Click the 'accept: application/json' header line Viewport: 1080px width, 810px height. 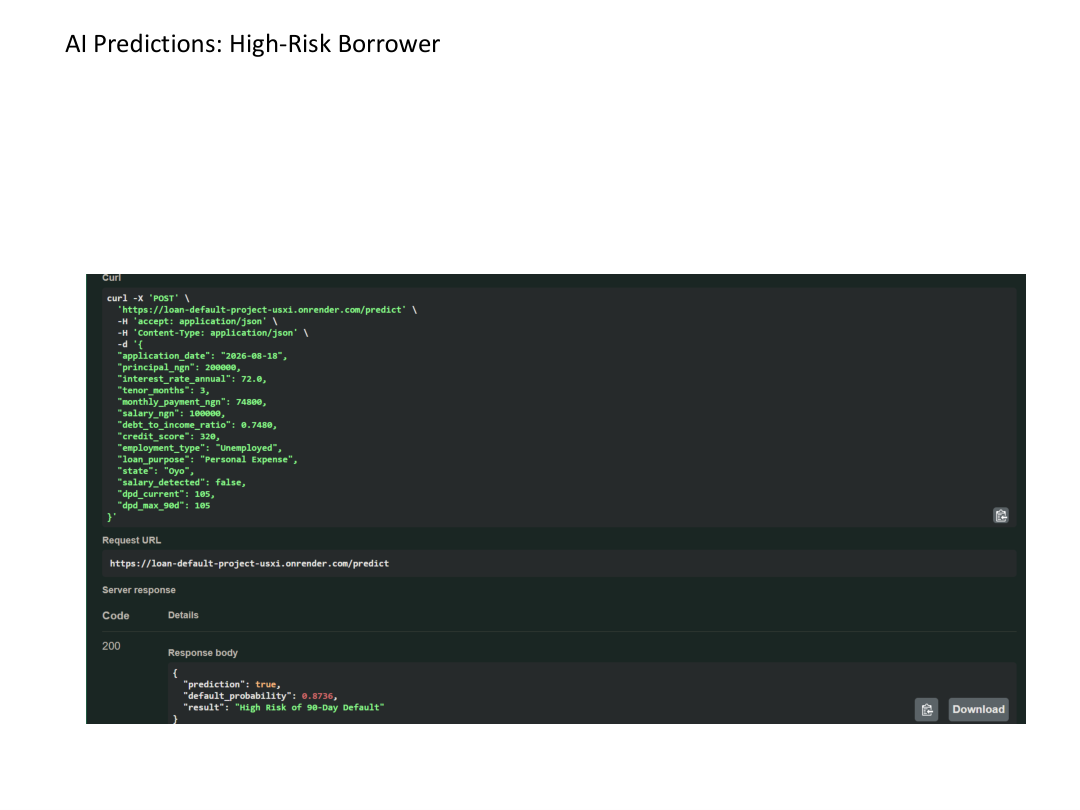(197, 321)
